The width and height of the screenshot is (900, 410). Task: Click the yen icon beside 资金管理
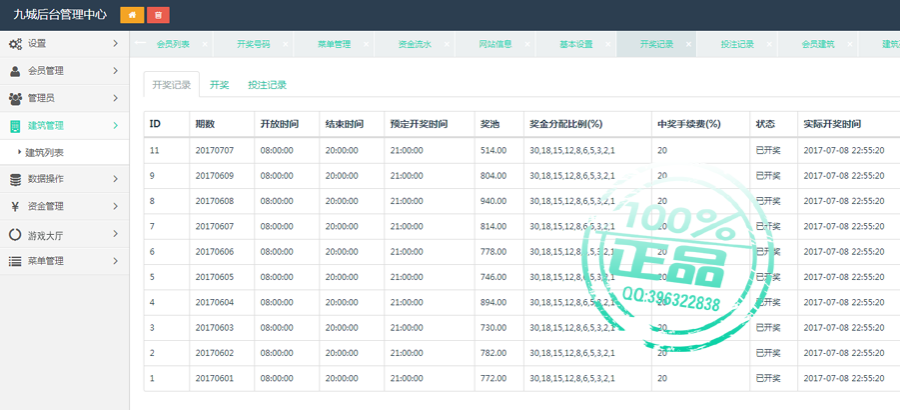tap(15, 207)
